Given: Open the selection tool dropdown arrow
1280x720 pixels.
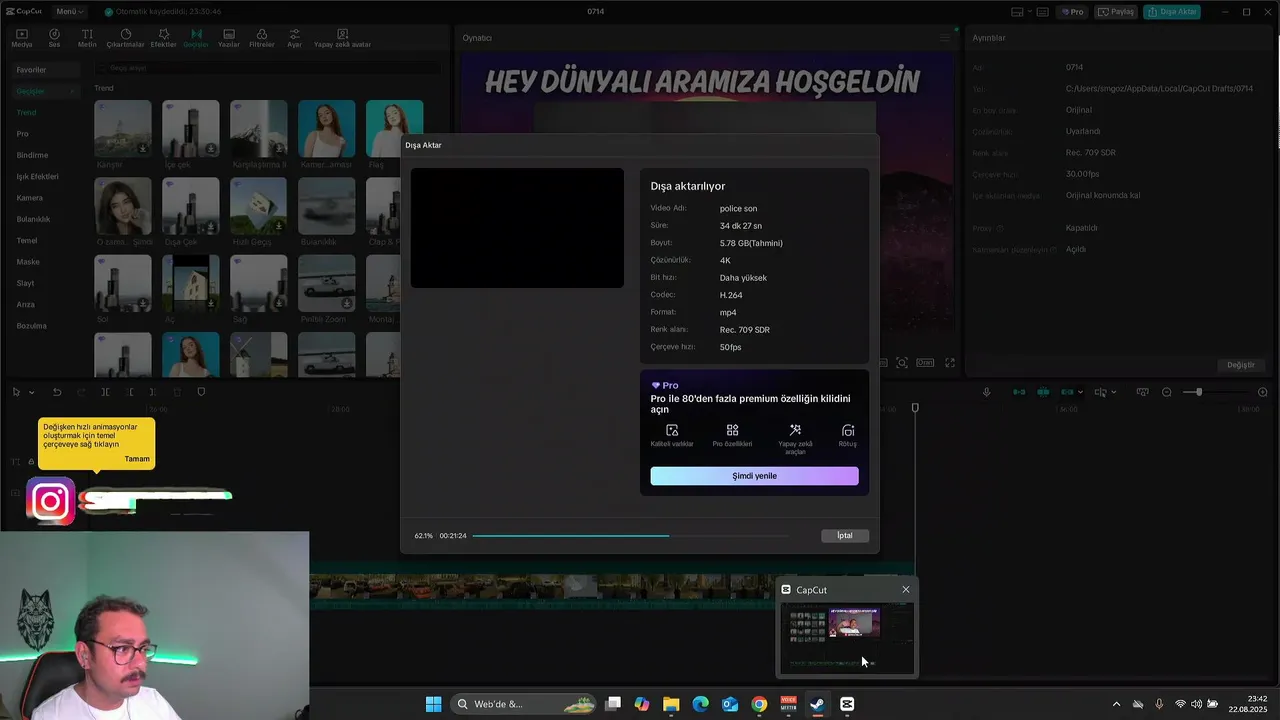Looking at the screenshot, I should tap(31, 392).
